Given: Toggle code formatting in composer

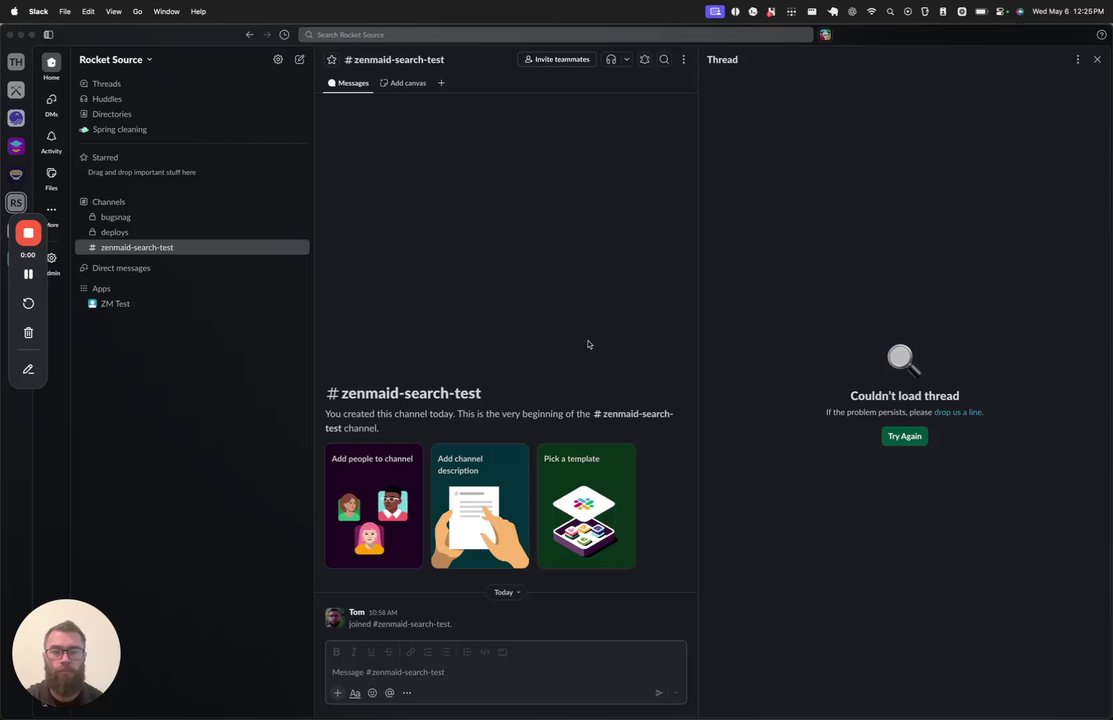Looking at the screenshot, I should coord(485,652).
